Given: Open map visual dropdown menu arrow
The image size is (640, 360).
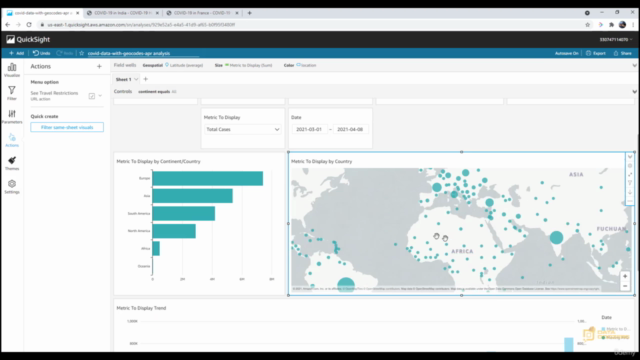Looking at the screenshot, I should click(x=630, y=157).
